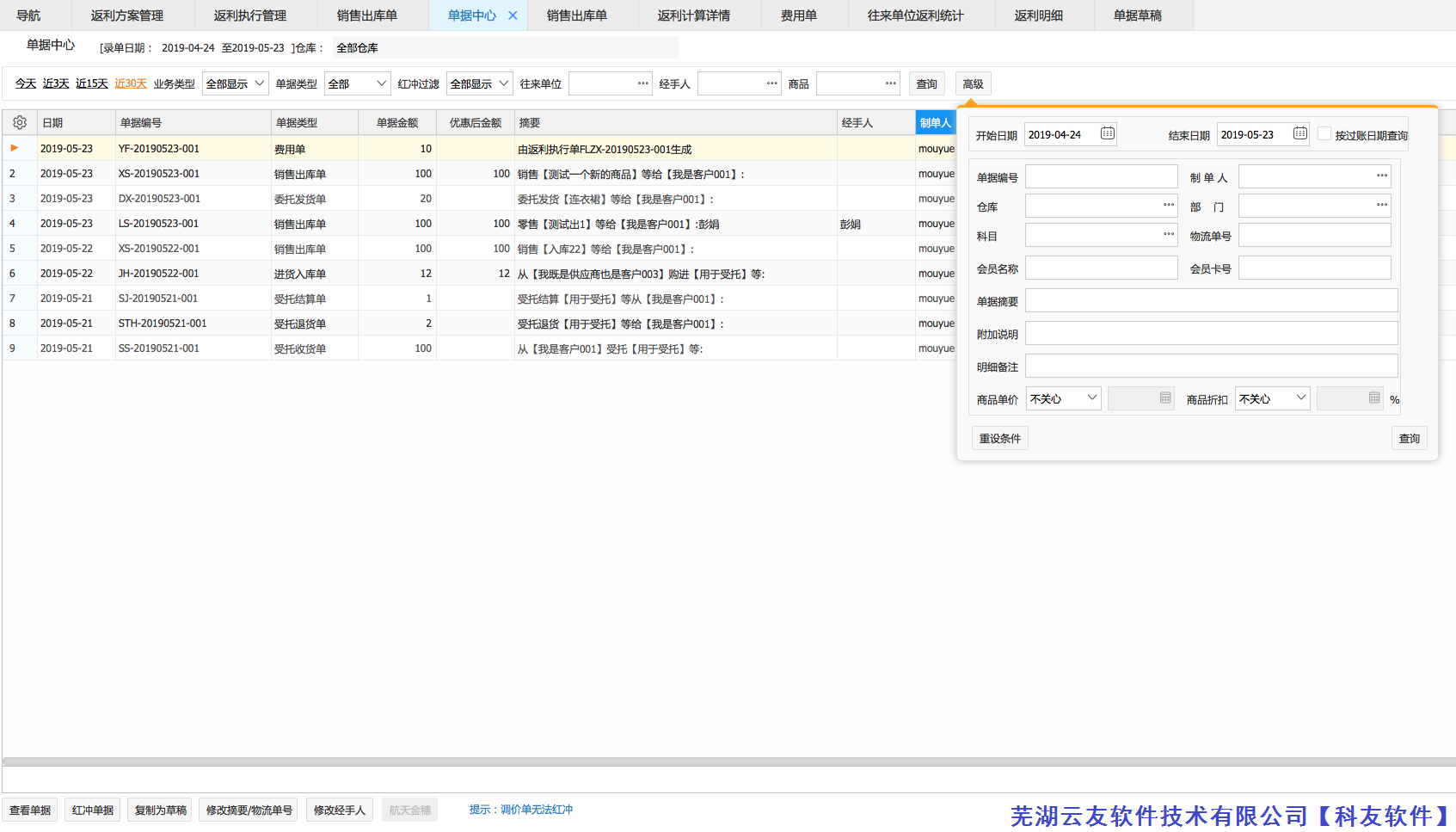This screenshot has height=832, width=1456.
Task: Open 往来单位 lookup ellipsis
Action: pyautogui.click(x=642, y=83)
